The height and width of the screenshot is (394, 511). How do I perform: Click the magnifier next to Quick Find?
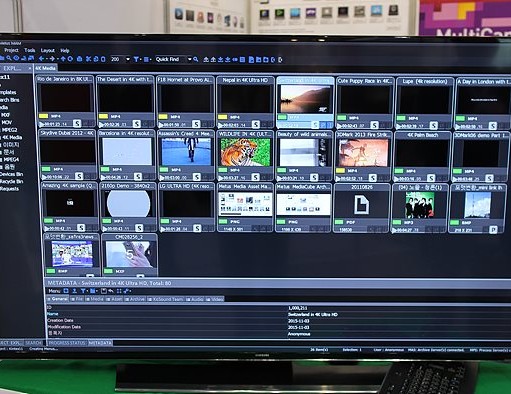[196, 59]
